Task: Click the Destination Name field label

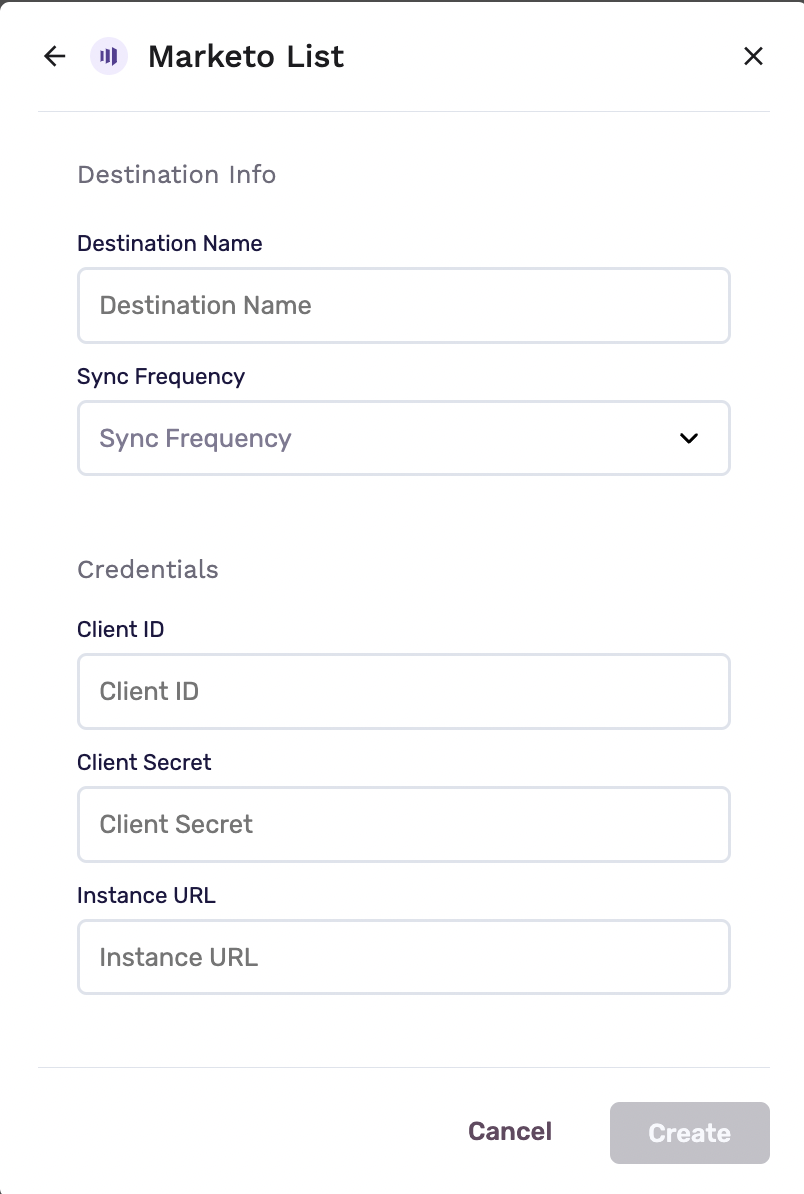Action: pyautogui.click(x=170, y=244)
